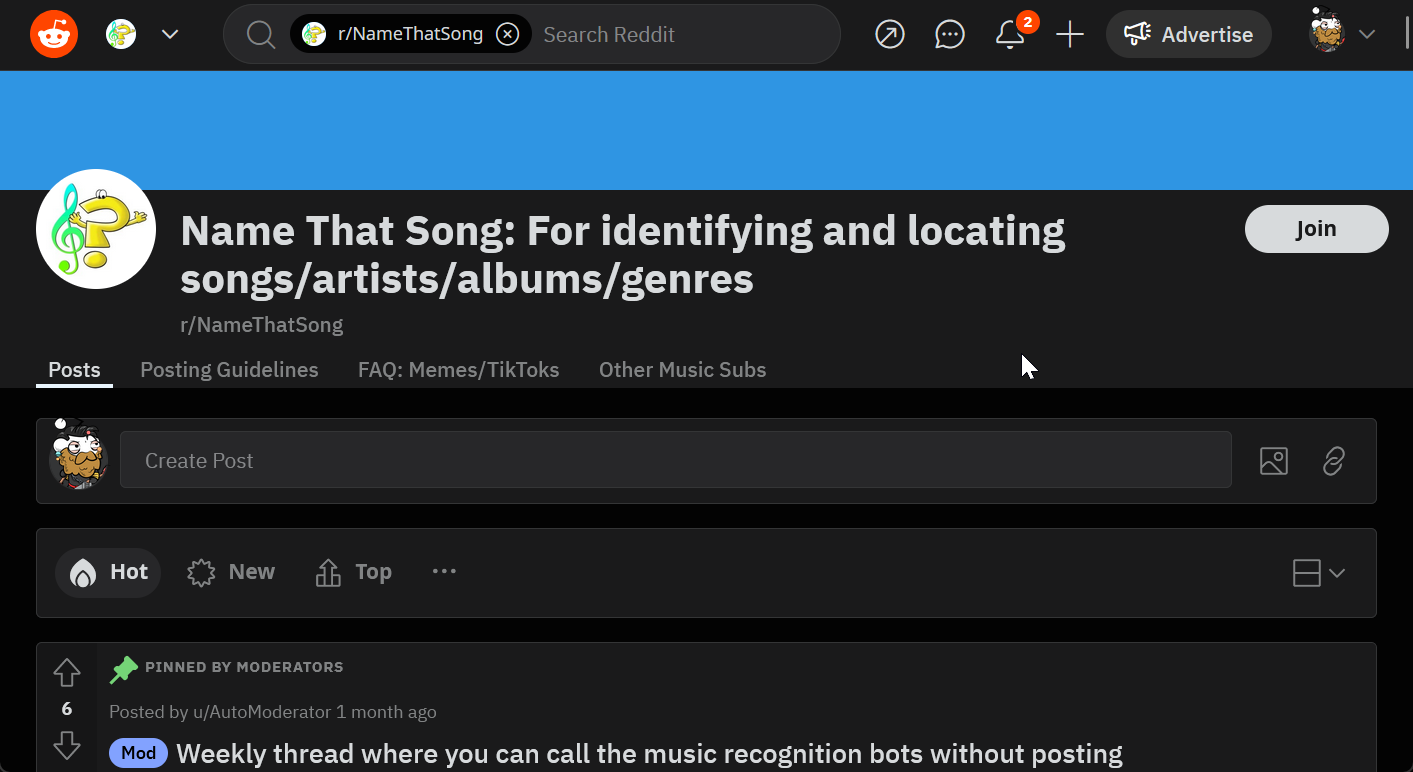Image resolution: width=1413 pixels, height=772 pixels.
Task: Open the user profile menu dropdown
Action: 1343,34
